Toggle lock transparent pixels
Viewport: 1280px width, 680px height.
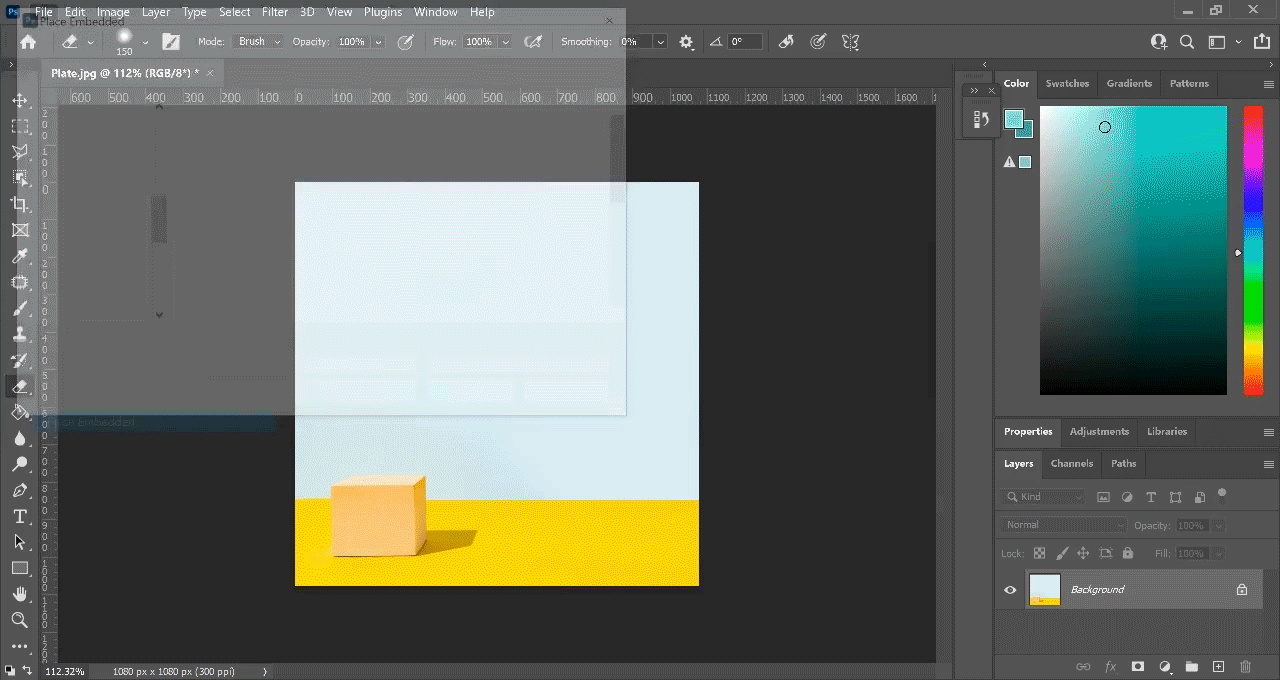click(x=1039, y=553)
